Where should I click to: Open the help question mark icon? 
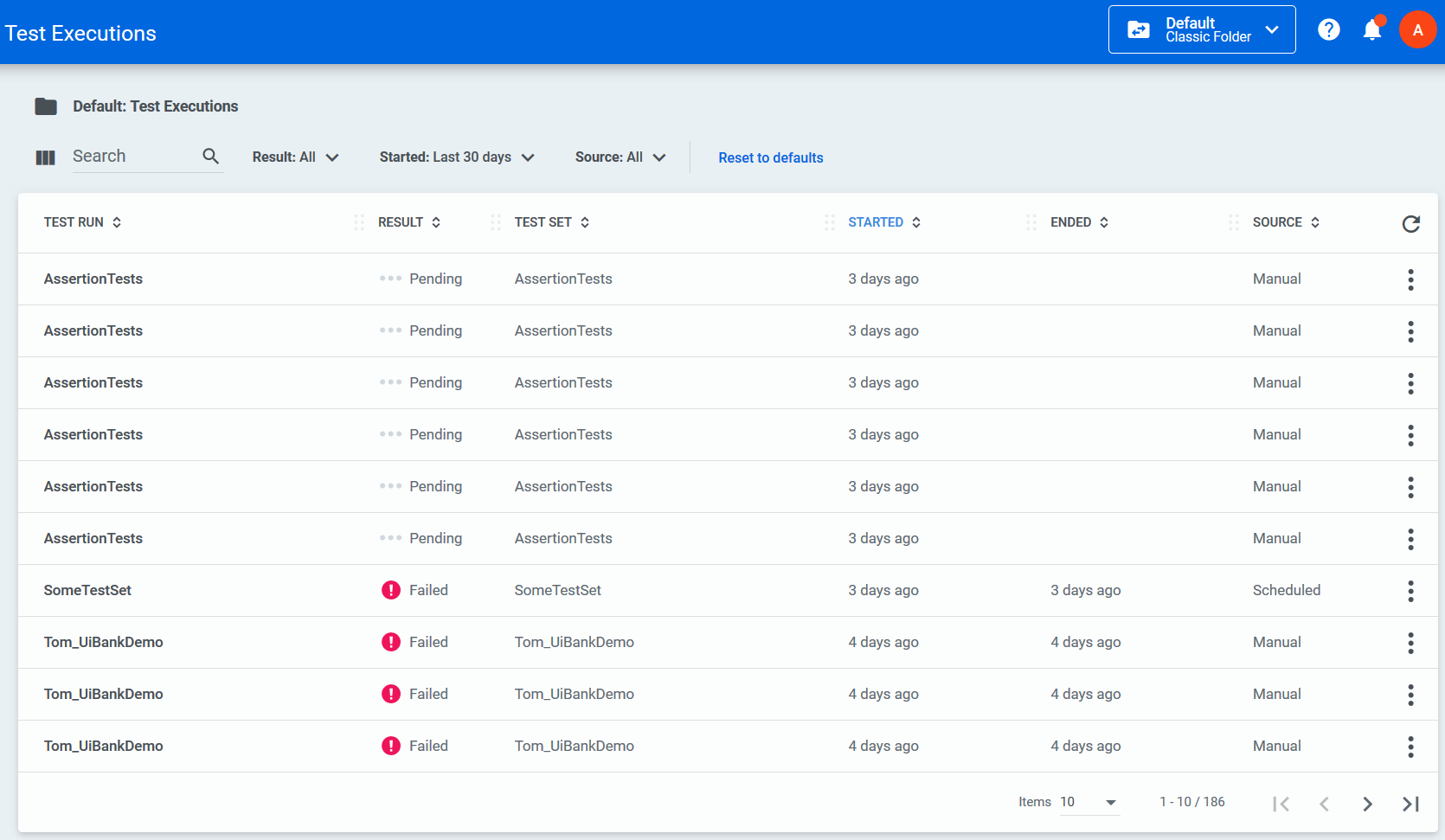click(1328, 30)
